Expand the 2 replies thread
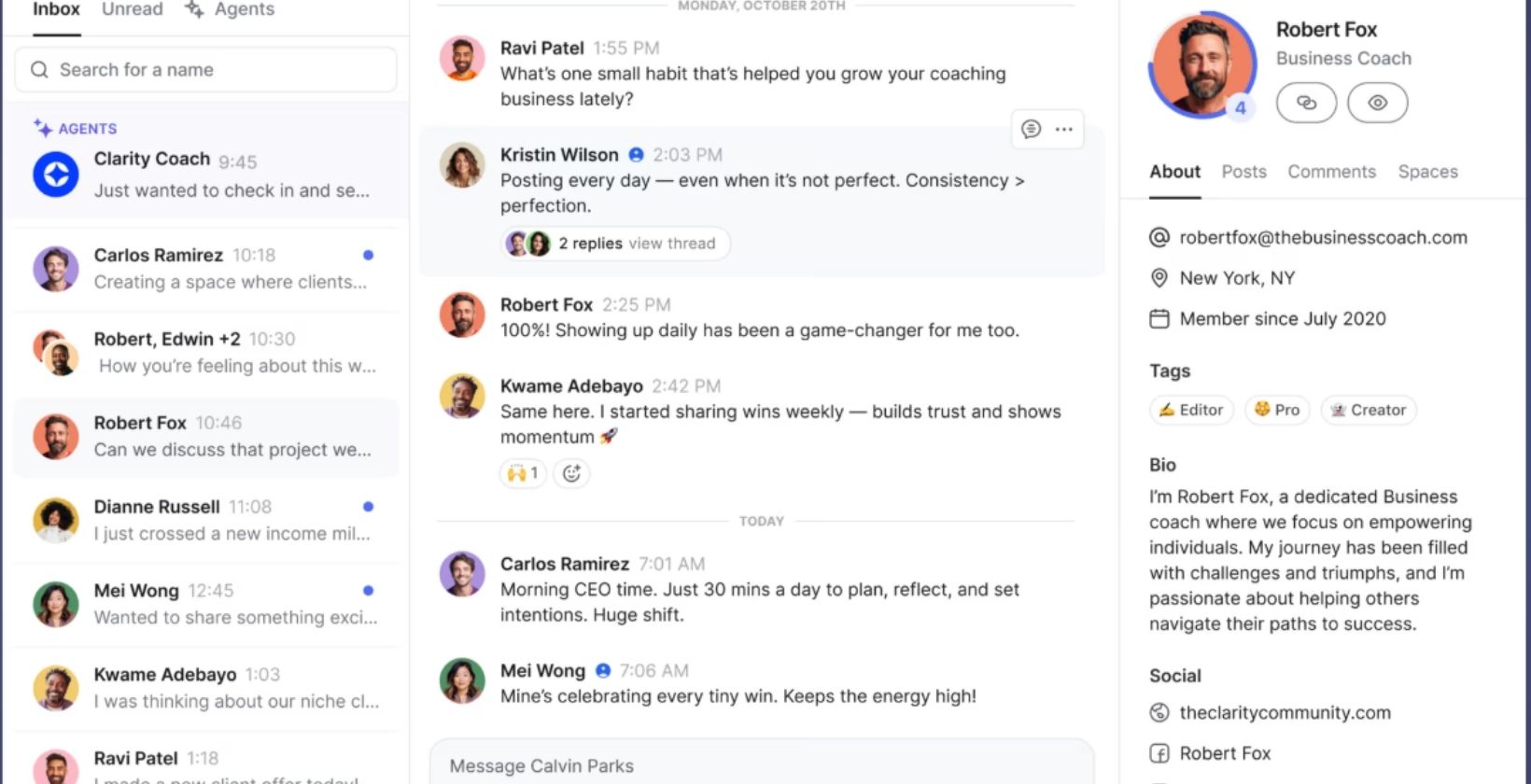 [616, 244]
